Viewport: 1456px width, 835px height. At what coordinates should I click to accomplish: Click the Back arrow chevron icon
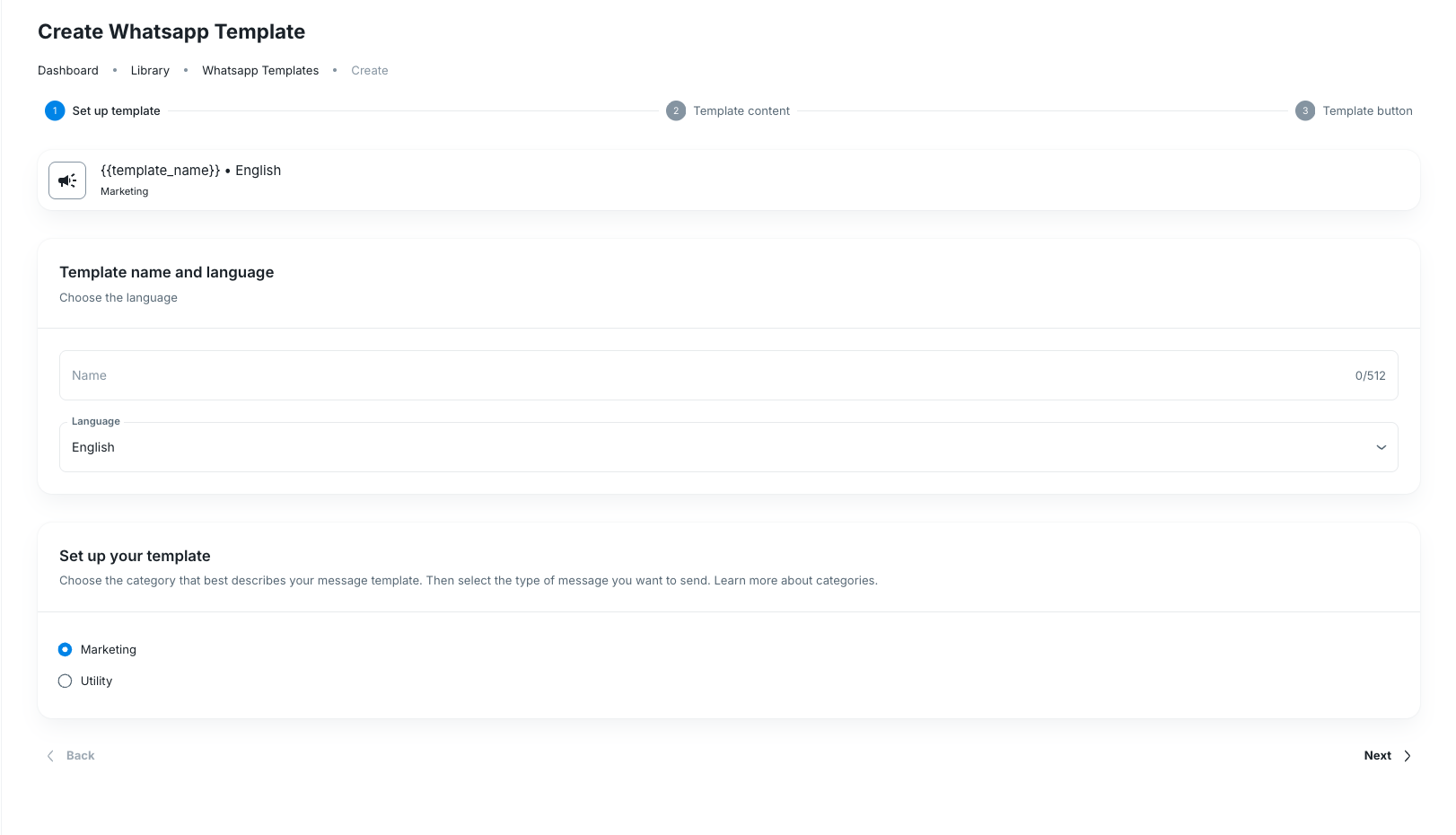click(x=50, y=756)
